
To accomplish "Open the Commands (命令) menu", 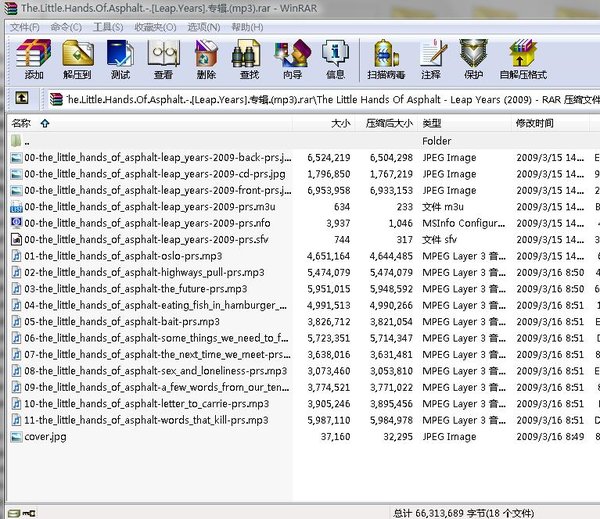I will 66,27.
